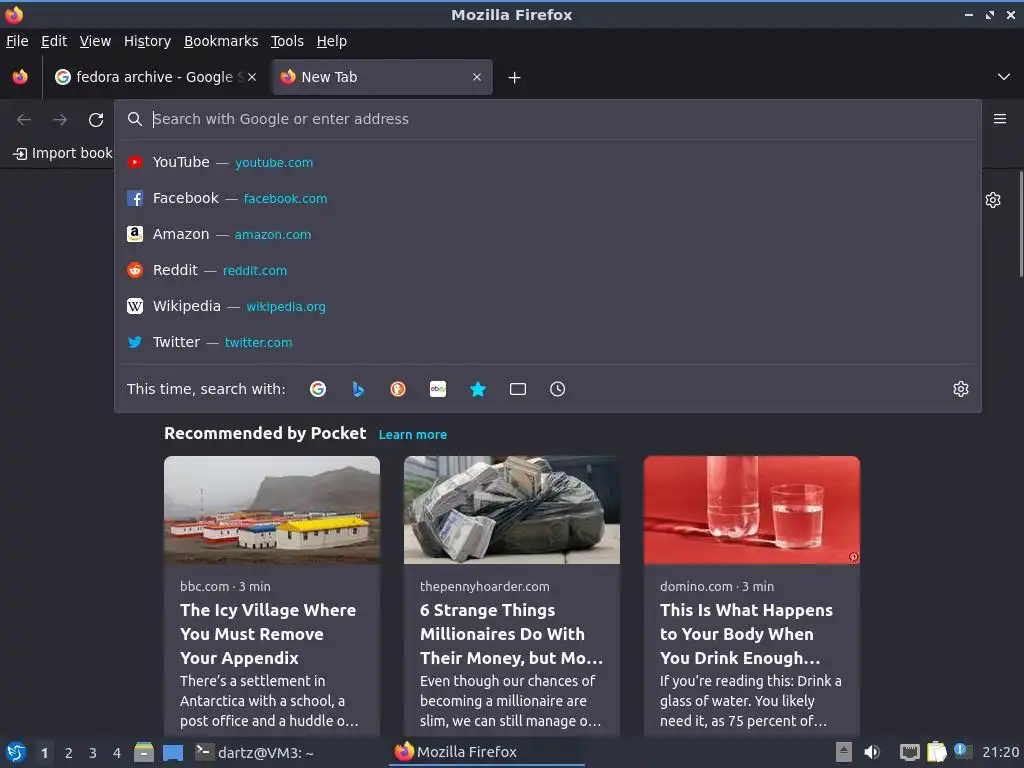
Task: Click Amazon favicon in suggestions
Action: coord(135,234)
